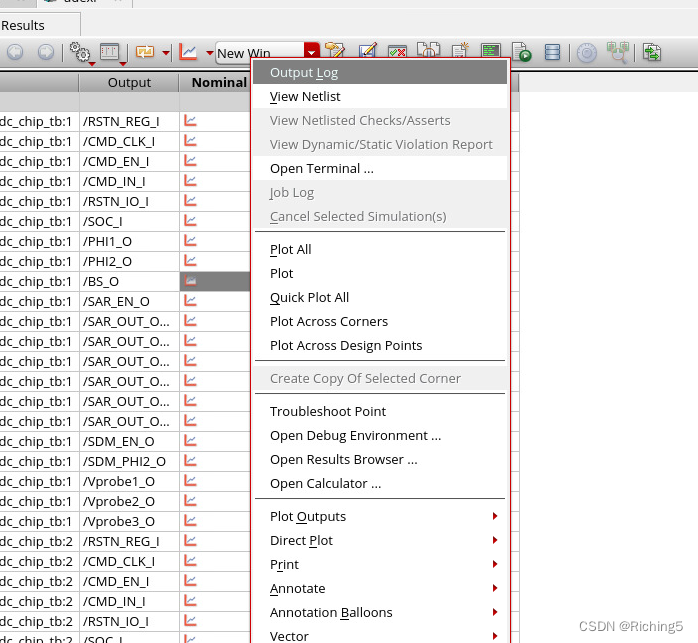The width and height of the screenshot is (698, 643).
Task: Click the column layout icon in toolbar
Action: click(110, 52)
